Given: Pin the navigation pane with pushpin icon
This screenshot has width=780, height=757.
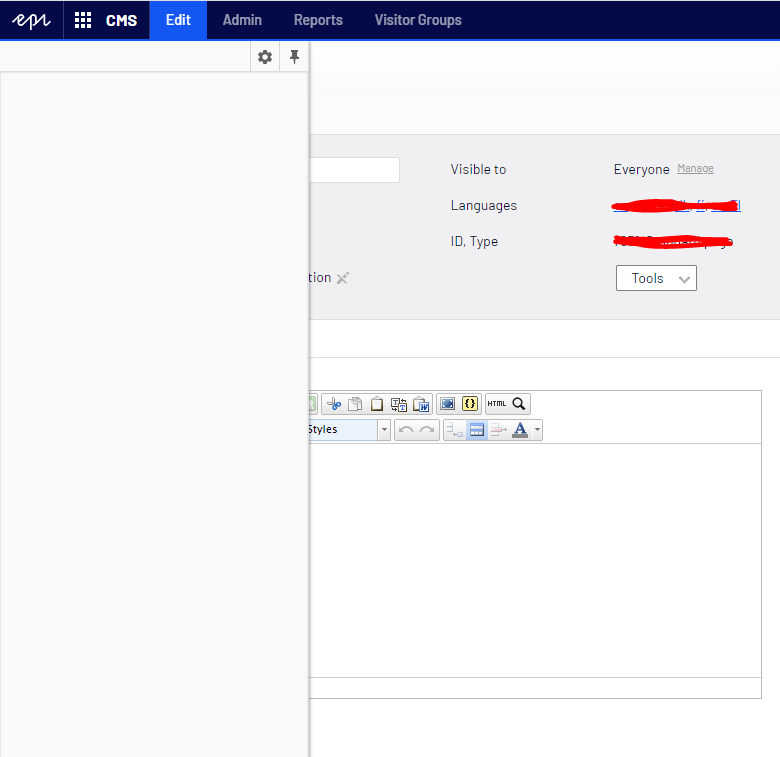Looking at the screenshot, I should point(294,57).
